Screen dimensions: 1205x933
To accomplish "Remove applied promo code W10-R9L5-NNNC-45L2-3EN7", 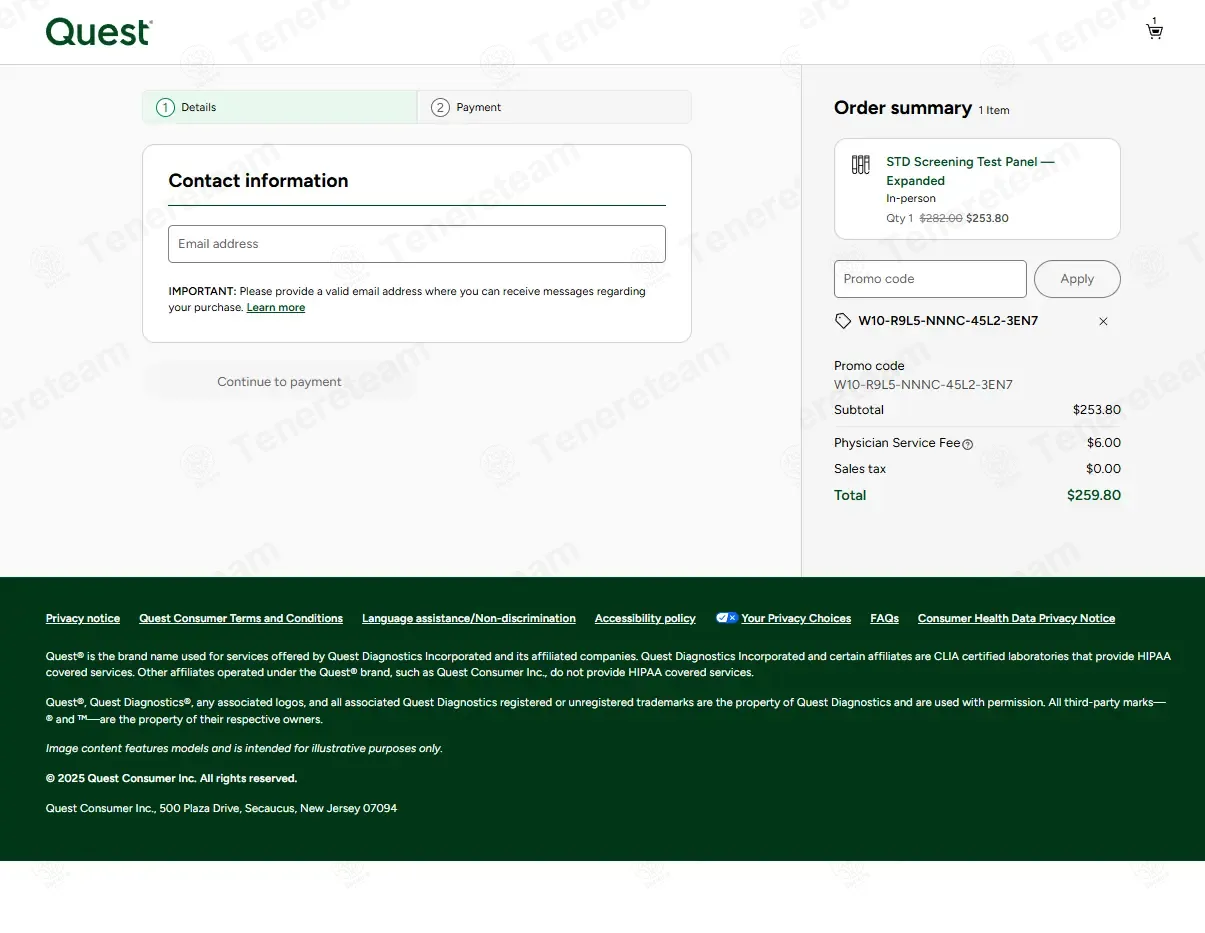I will coord(1103,321).
